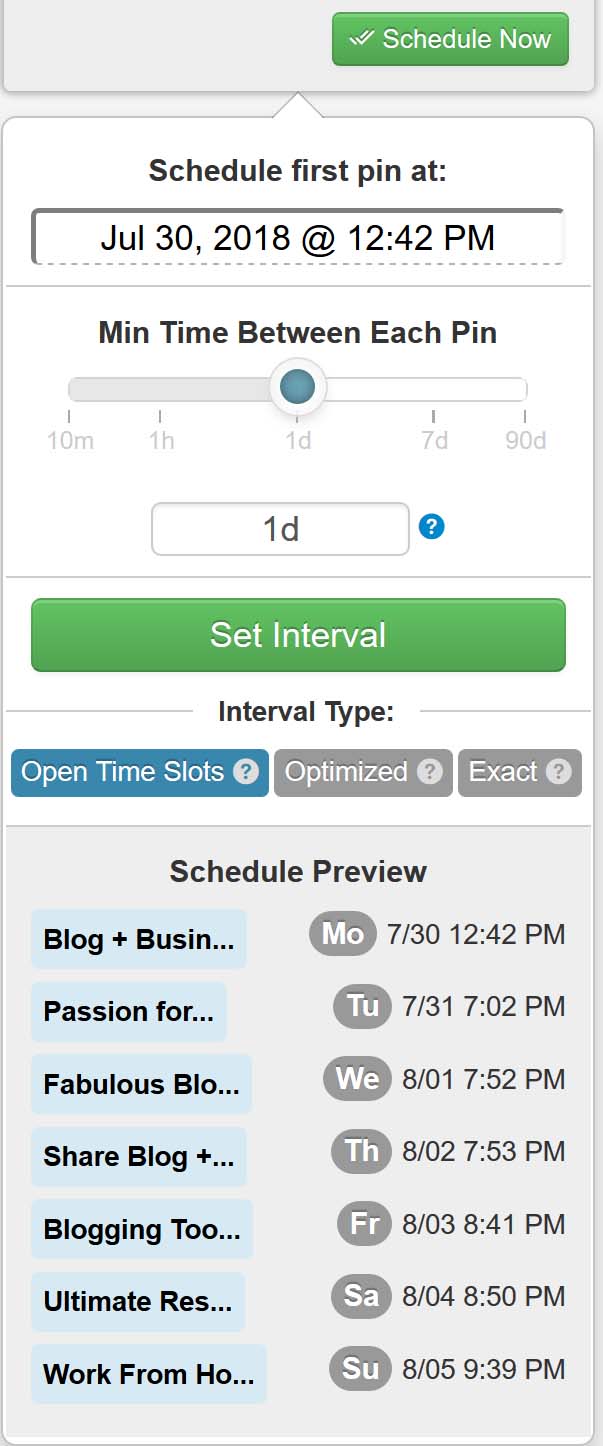
Task: Click the slider handle at 1d
Action: coord(298,387)
